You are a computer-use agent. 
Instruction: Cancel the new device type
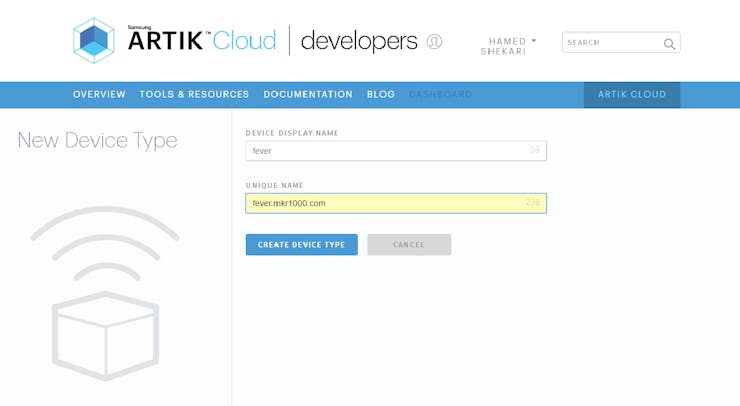[409, 245]
